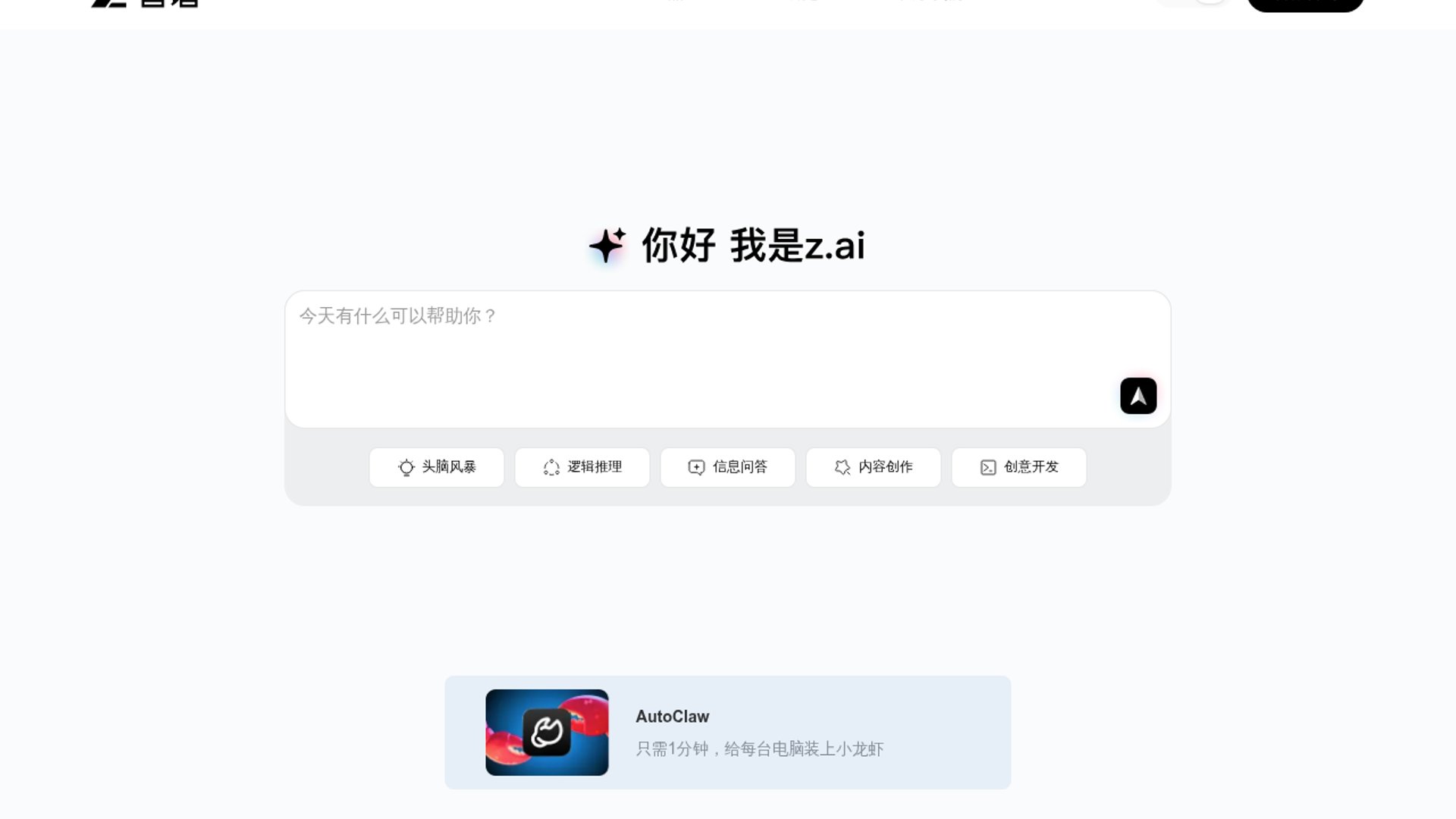Click the sparkle star beside the greeting
The image size is (1456, 819).
tap(607, 245)
